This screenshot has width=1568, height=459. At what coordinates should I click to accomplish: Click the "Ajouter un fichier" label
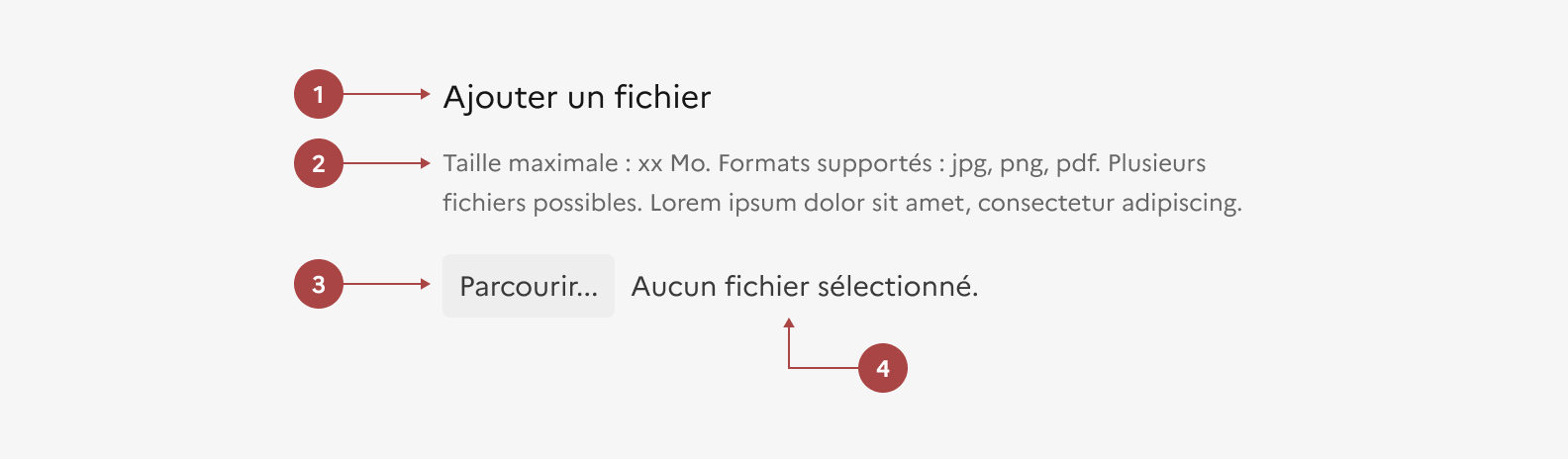[576, 97]
